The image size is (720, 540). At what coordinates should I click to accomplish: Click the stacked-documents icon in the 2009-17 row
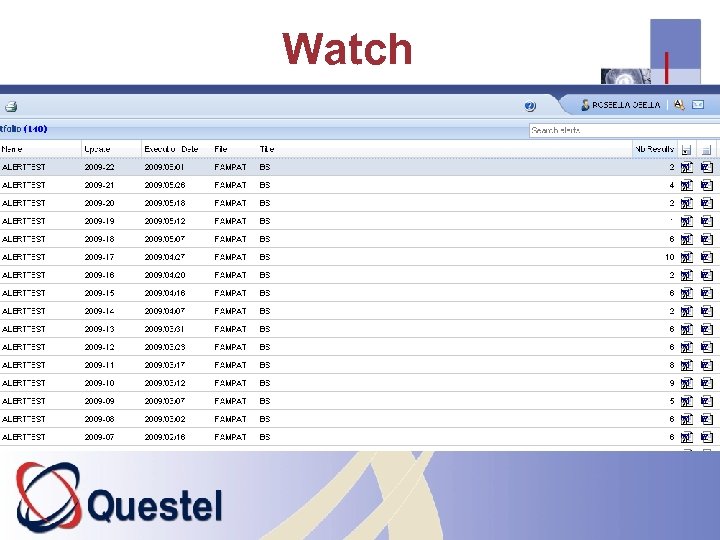tap(707, 257)
